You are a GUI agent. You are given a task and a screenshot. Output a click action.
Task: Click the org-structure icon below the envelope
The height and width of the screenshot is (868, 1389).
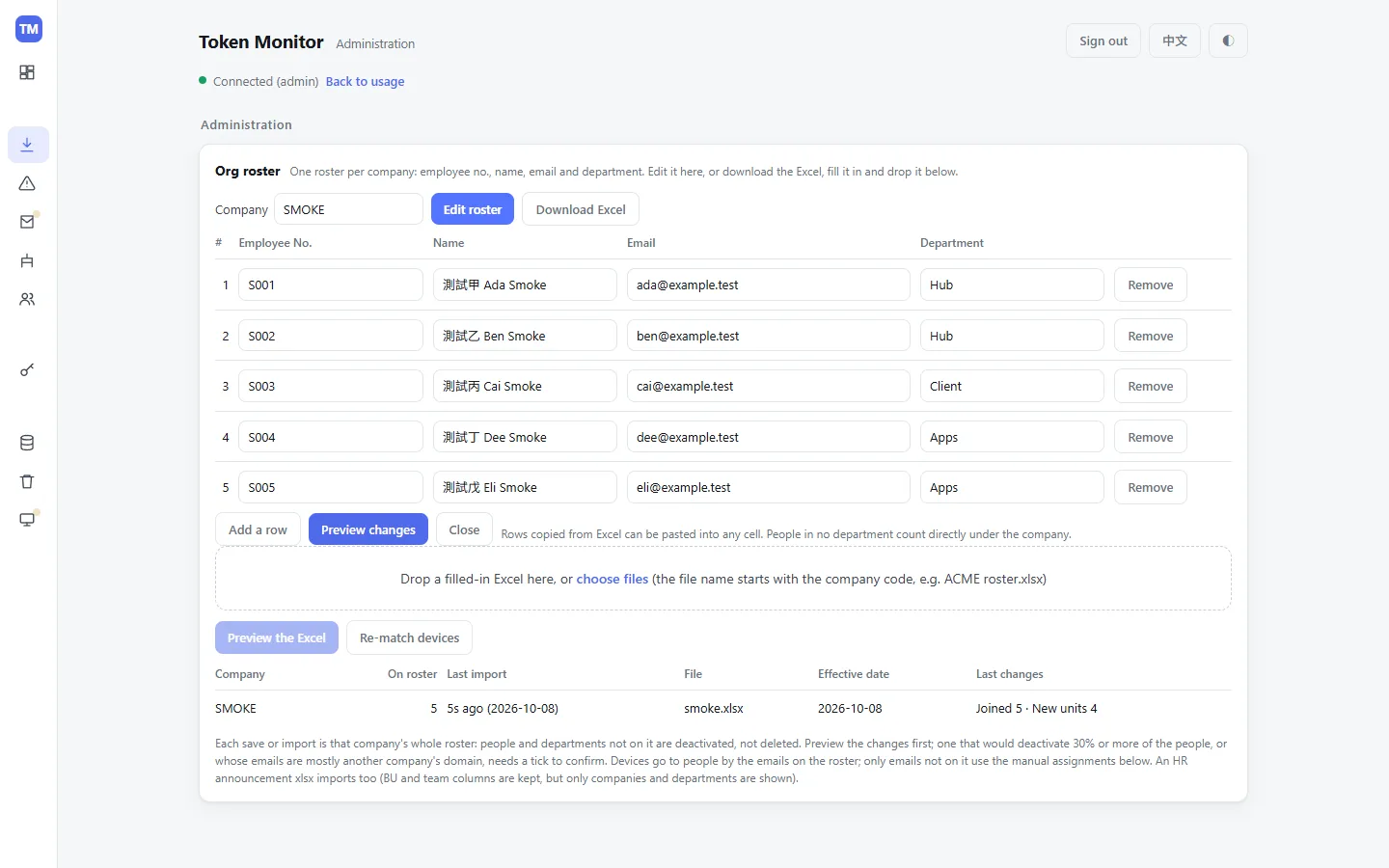27,260
